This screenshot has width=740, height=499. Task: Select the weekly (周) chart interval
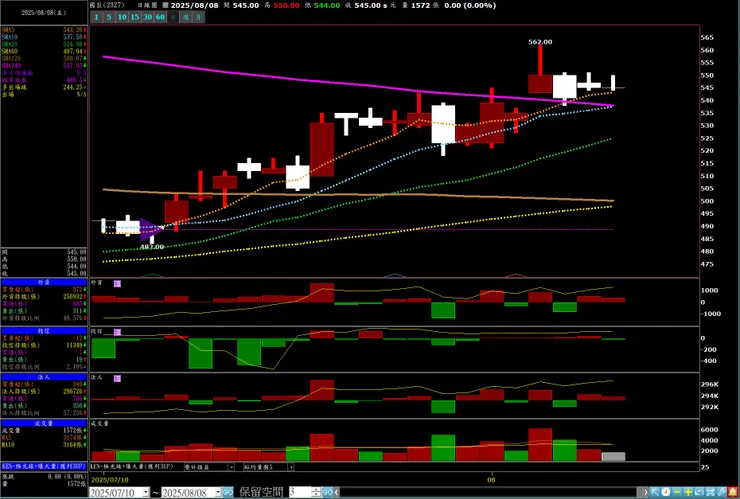(186, 17)
